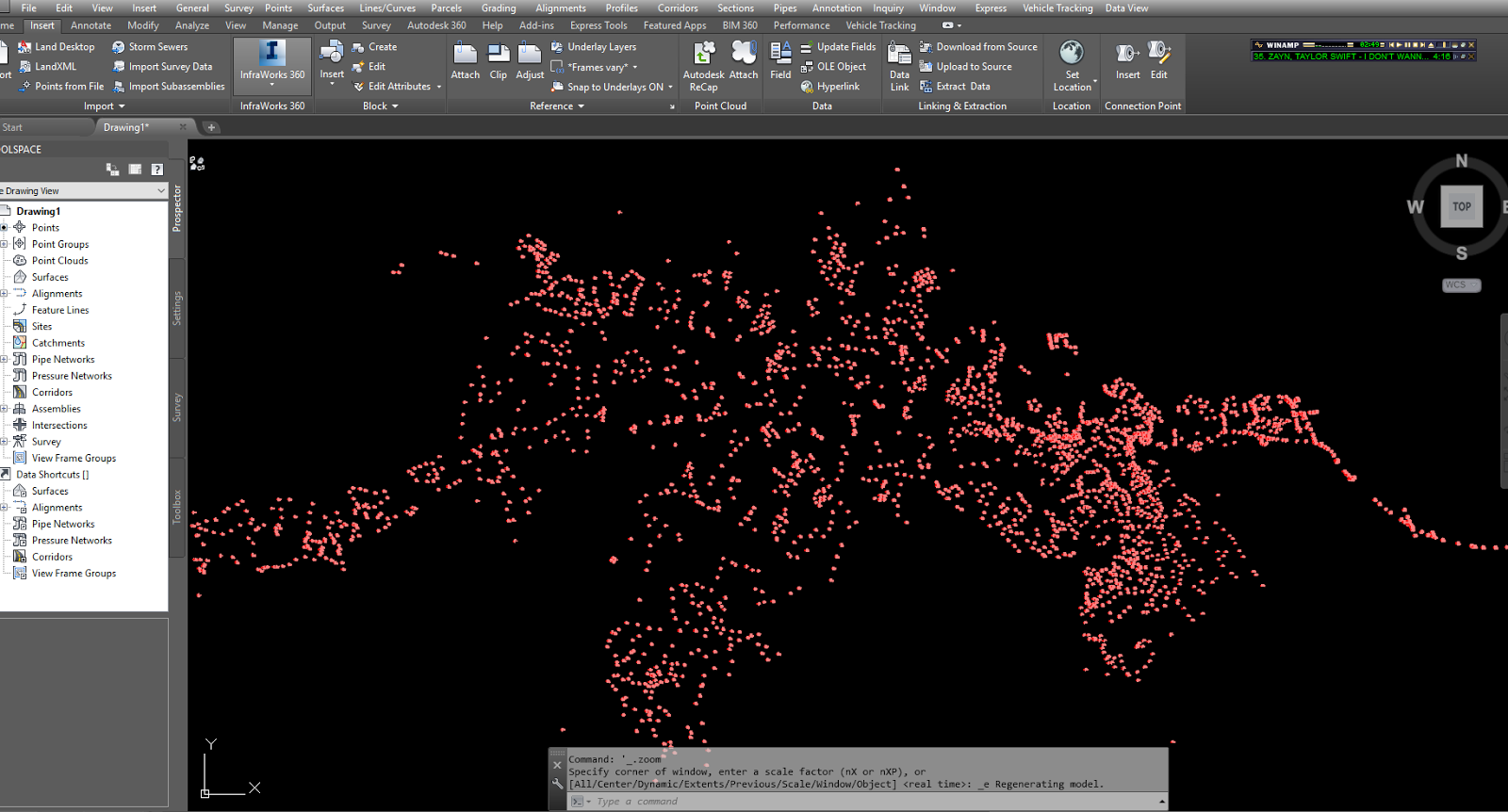Image resolution: width=1508 pixels, height=812 pixels.
Task: Toggle the WCS coordinate system button
Action: 1461,284
